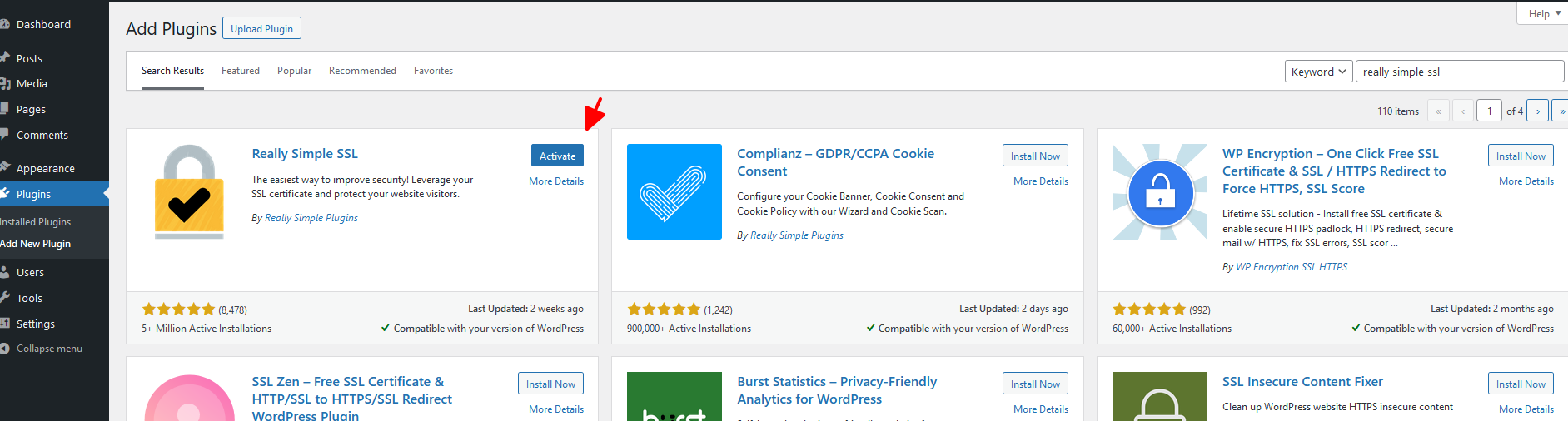Click the Upload Plugin button
This screenshot has height=421, width=1568.
[261, 28]
